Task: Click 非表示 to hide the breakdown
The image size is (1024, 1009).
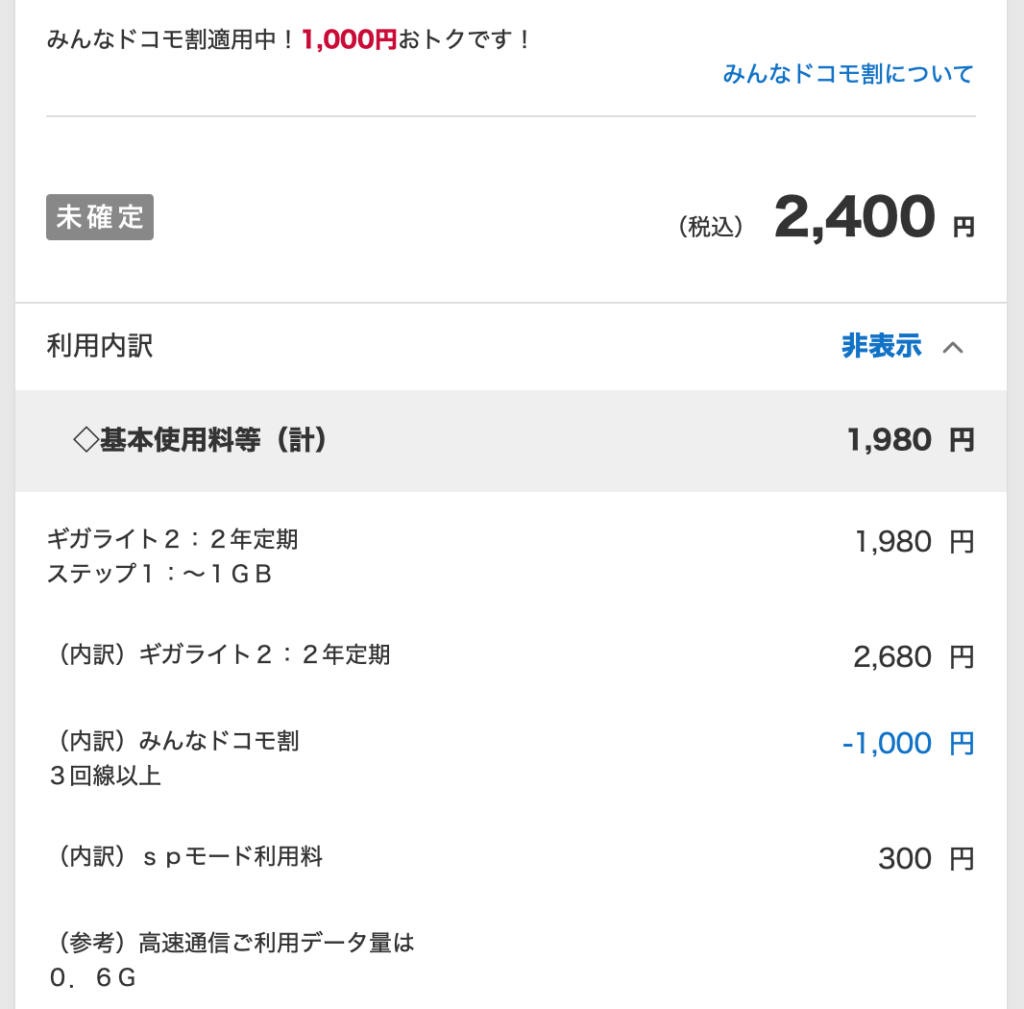Action: [881, 347]
